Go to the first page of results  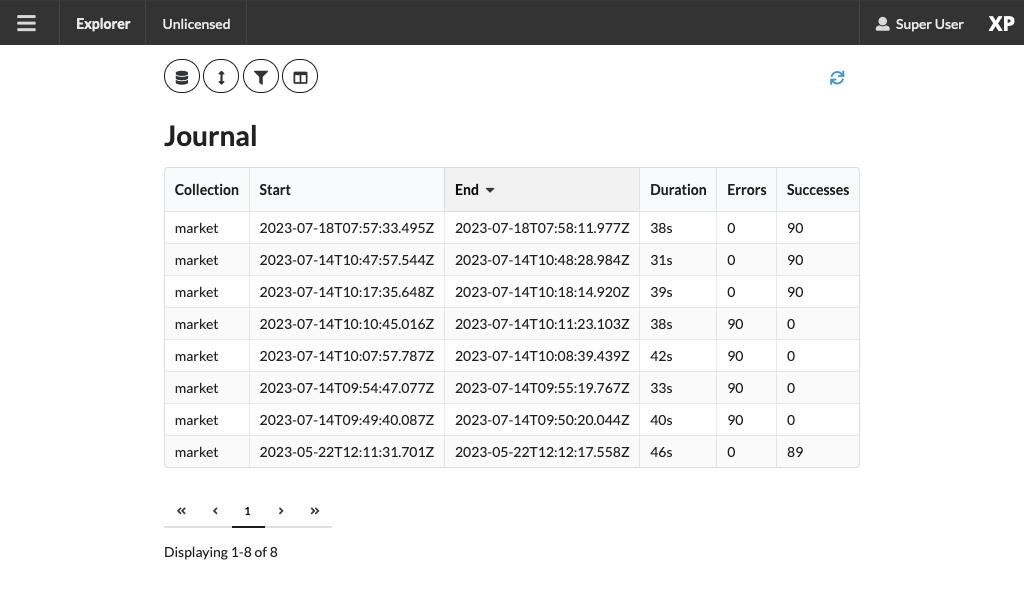pos(181,511)
